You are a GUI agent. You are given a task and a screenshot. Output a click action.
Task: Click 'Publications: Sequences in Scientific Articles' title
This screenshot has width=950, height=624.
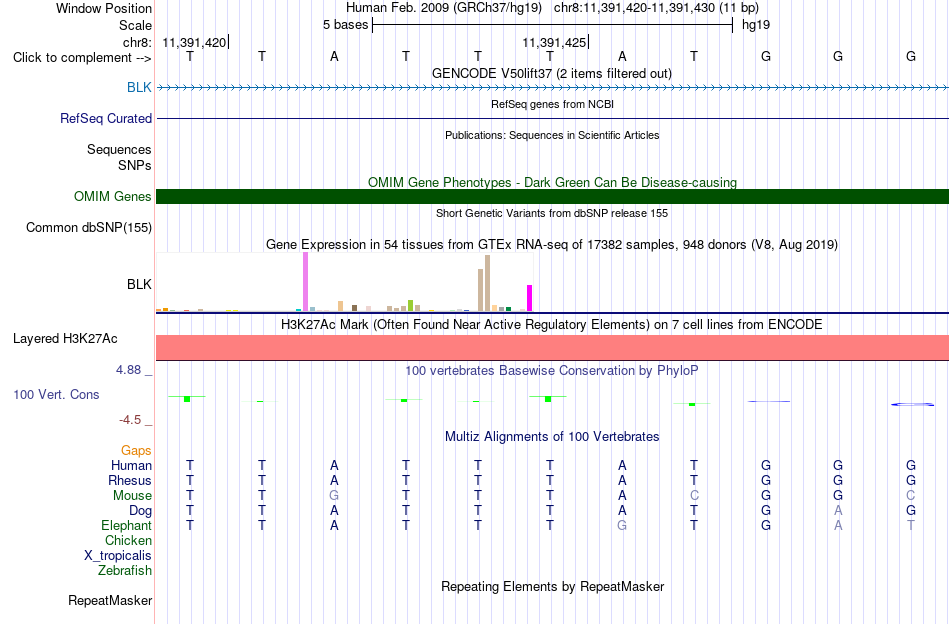552,135
